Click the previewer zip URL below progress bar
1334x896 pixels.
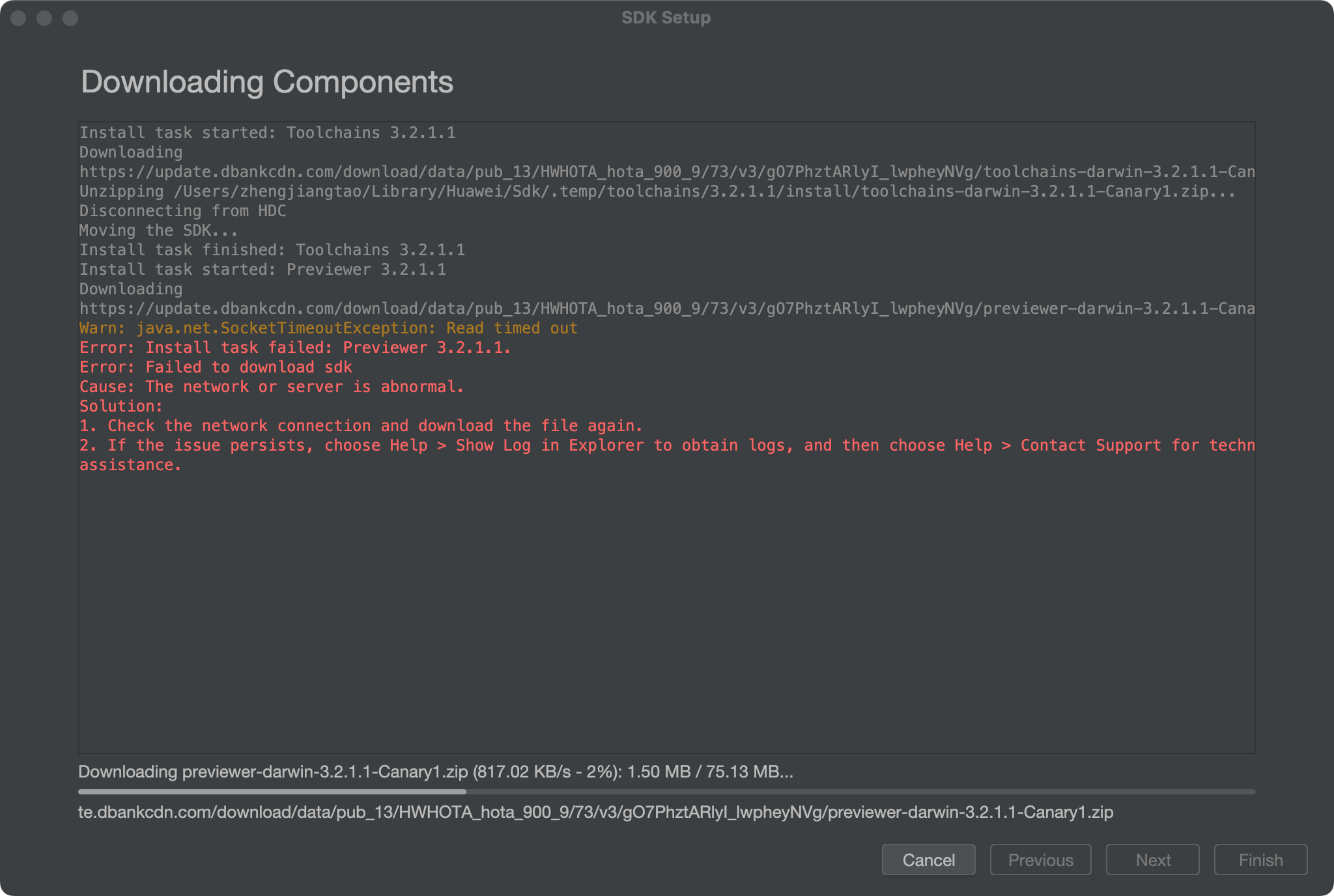click(x=596, y=812)
